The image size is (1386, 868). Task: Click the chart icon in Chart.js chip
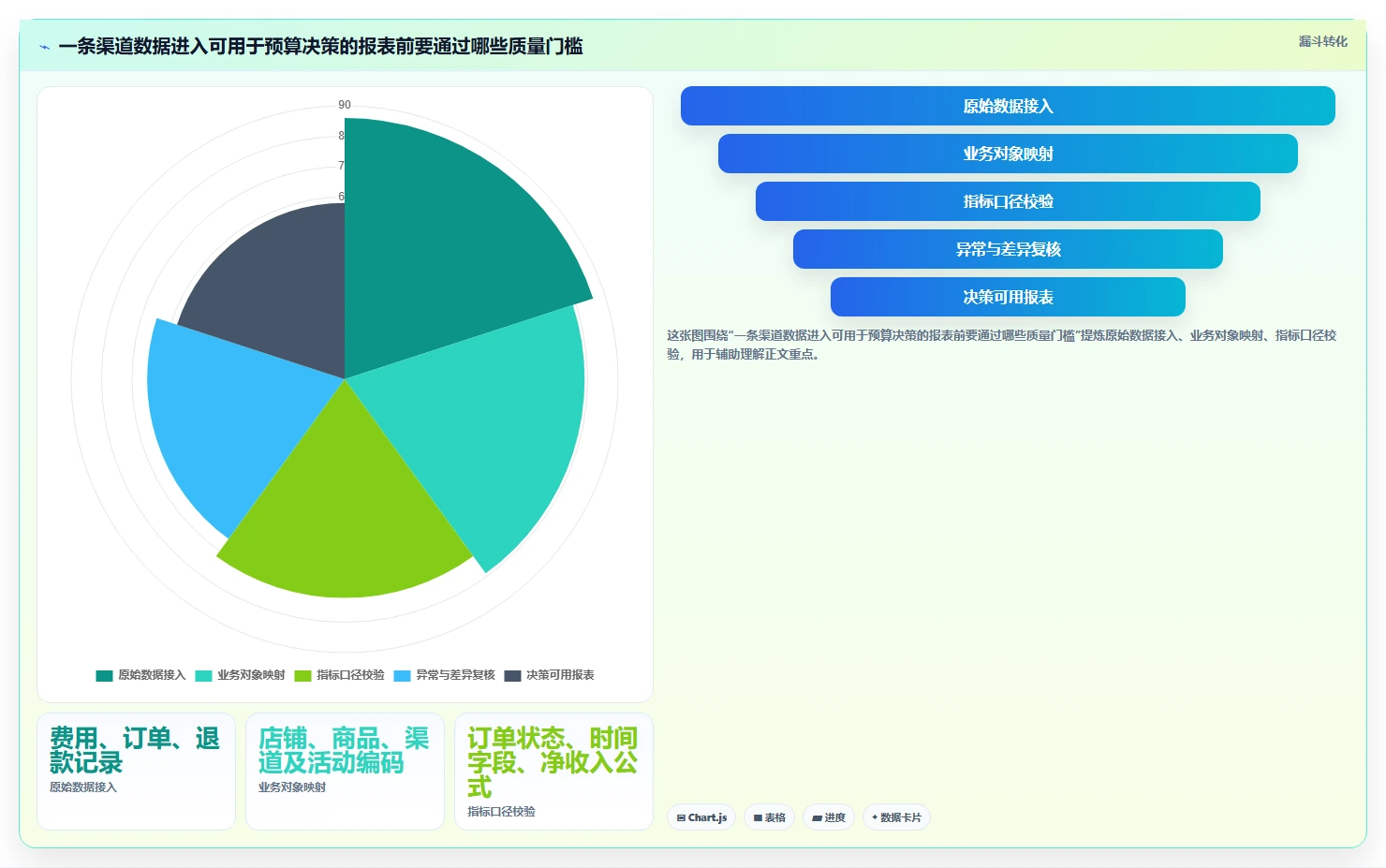[x=681, y=817]
